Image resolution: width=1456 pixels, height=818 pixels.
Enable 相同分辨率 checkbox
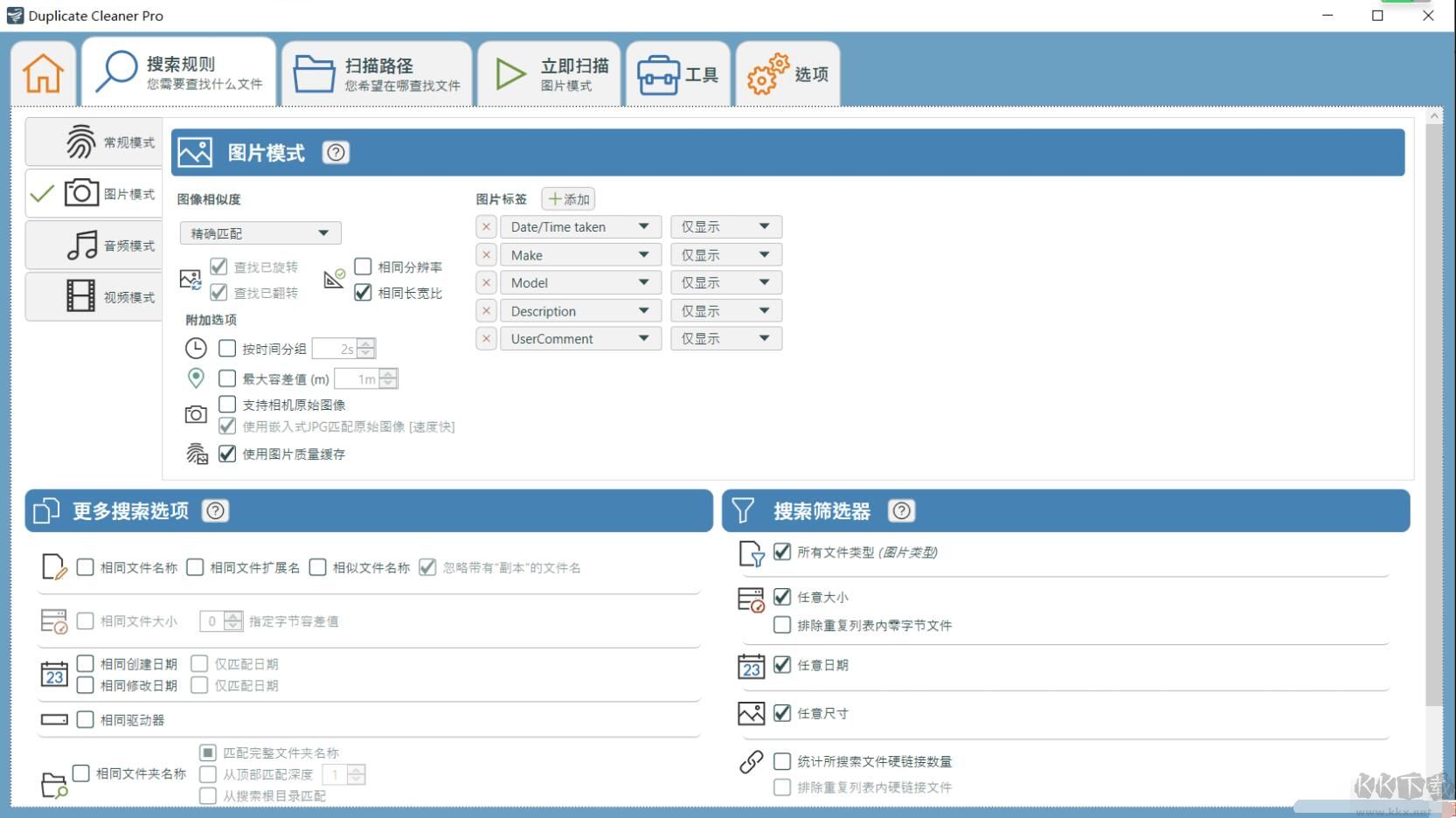pos(363,267)
